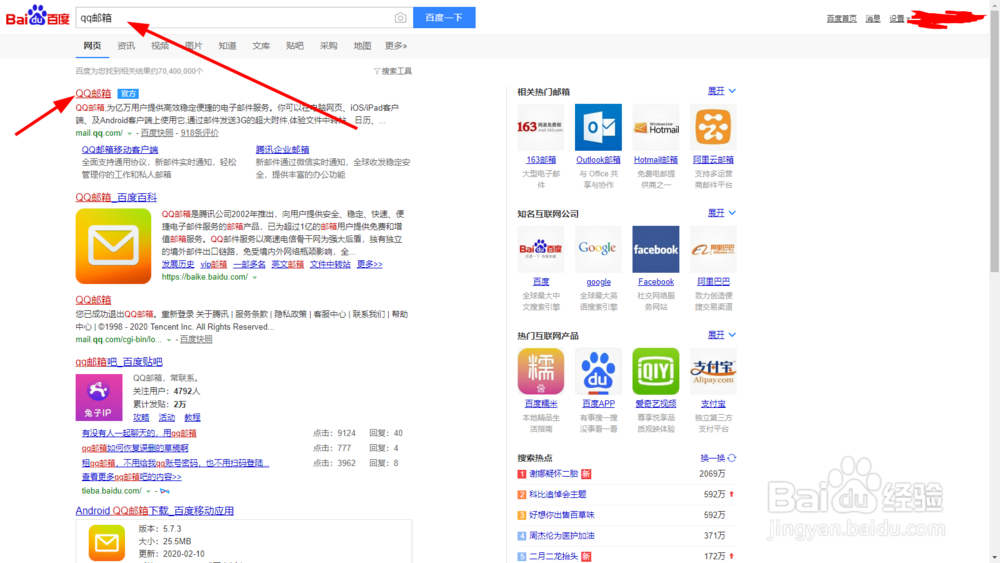Switch to the 地图 tab
The width and height of the screenshot is (1000, 563).
coord(362,46)
